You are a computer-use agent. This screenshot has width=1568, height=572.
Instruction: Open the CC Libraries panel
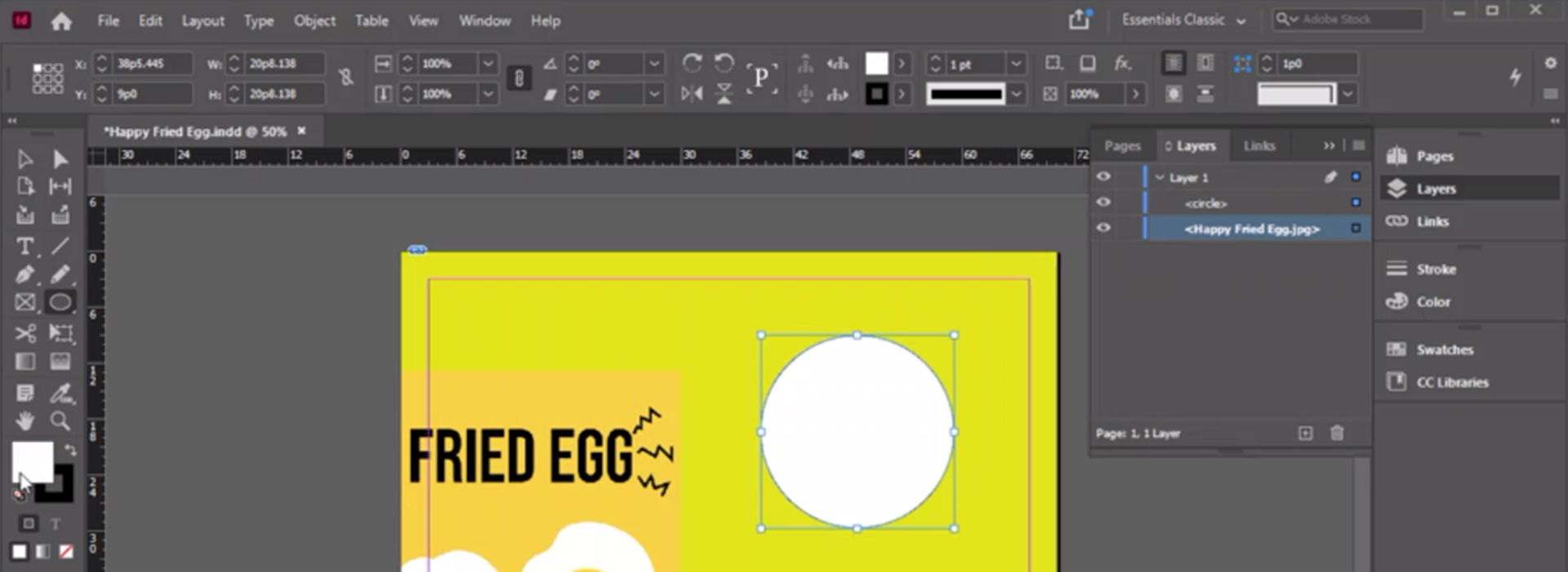click(x=1451, y=382)
